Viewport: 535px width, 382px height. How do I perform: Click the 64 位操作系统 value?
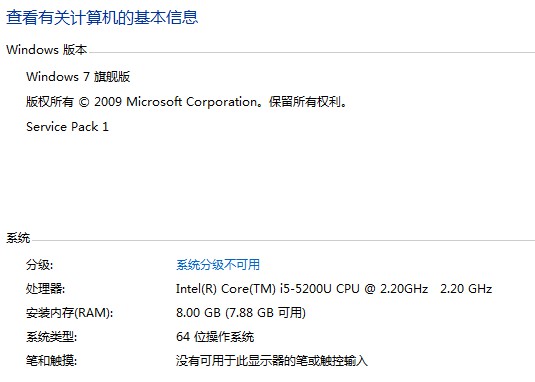tap(215, 337)
